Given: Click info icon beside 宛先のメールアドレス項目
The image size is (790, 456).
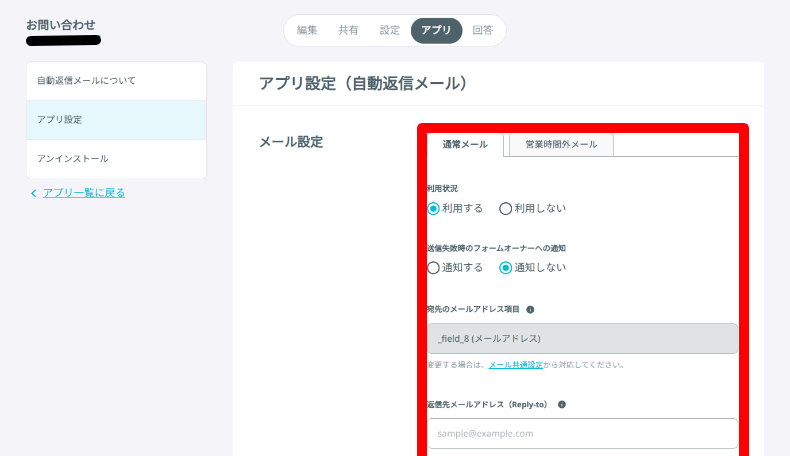Looking at the screenshot, I should pos(530,310).
